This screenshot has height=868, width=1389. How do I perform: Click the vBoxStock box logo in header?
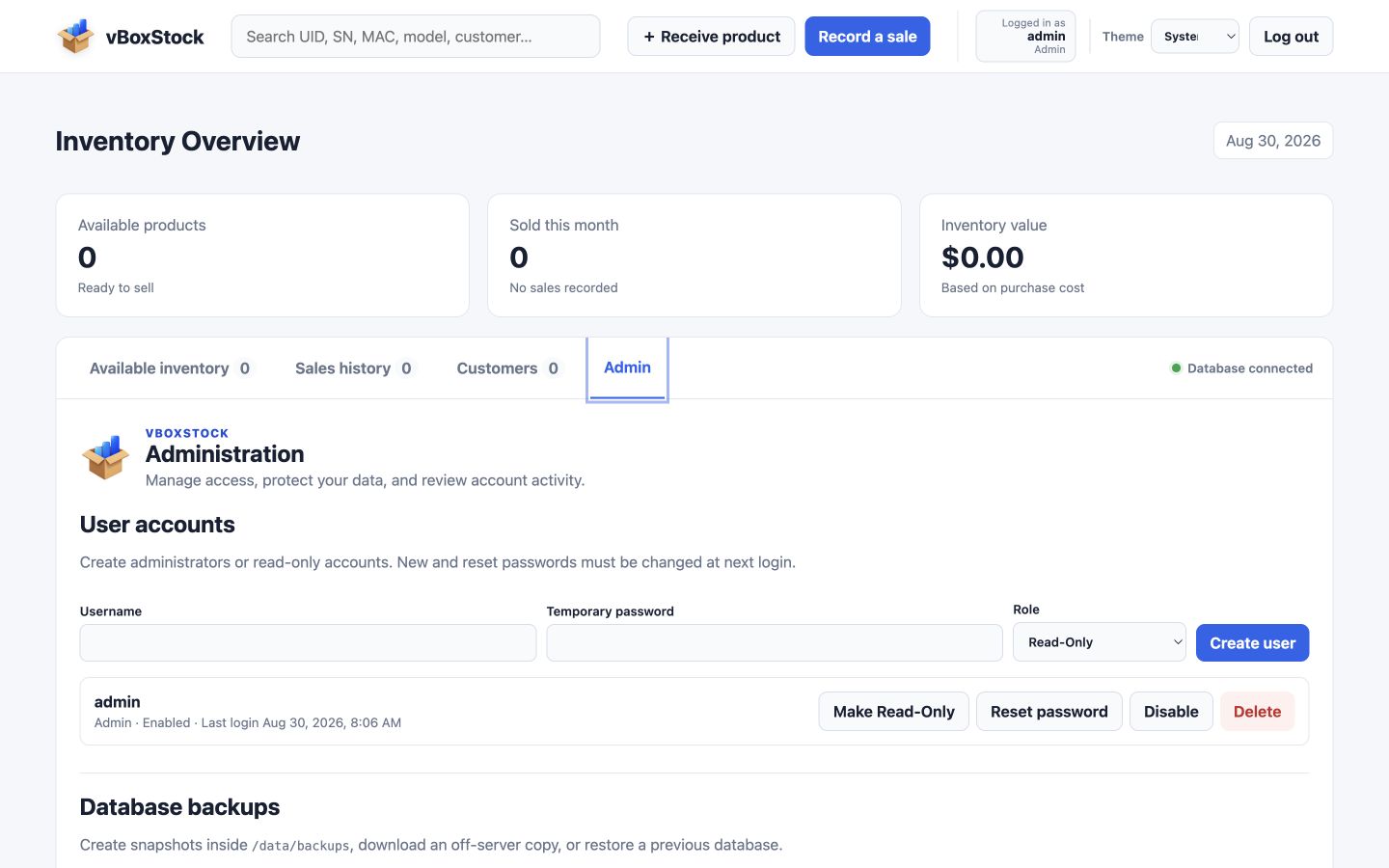point(75,37)
